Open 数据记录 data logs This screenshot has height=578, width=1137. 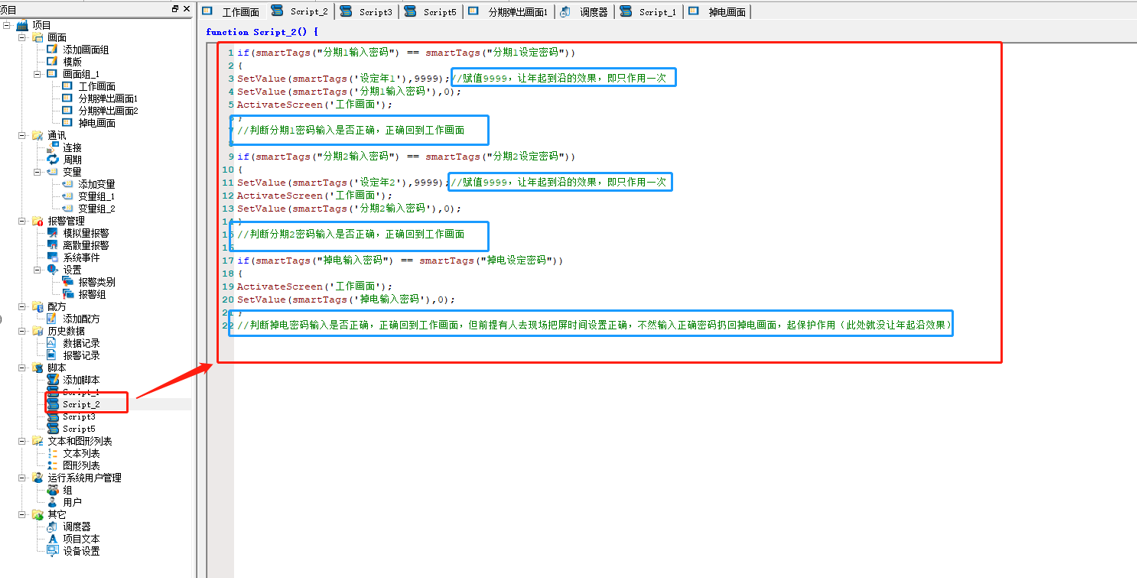tap(81, 343)
